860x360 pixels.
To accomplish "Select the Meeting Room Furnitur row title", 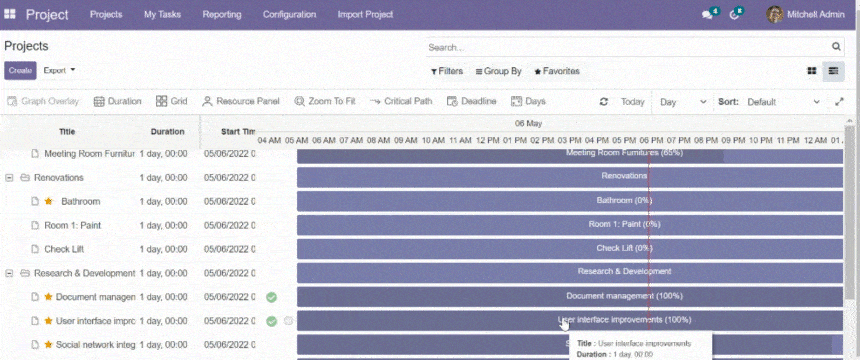I will click(89, 154).
